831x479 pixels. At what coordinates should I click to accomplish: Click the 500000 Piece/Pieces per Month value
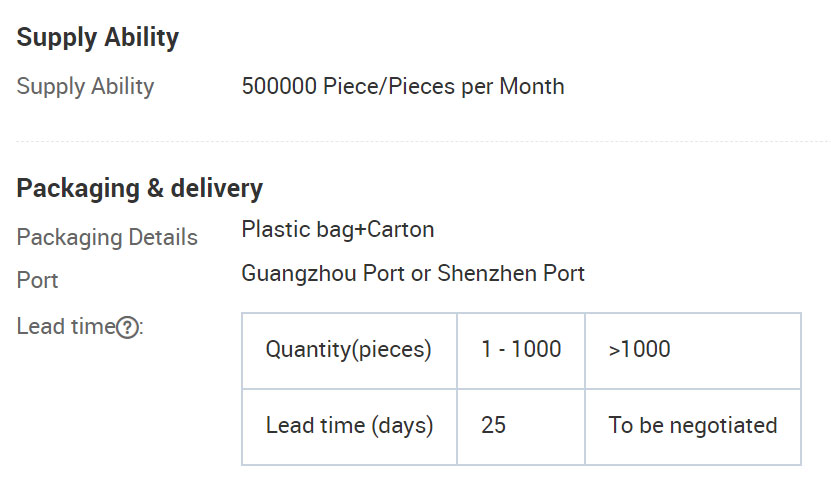(403, 86)
